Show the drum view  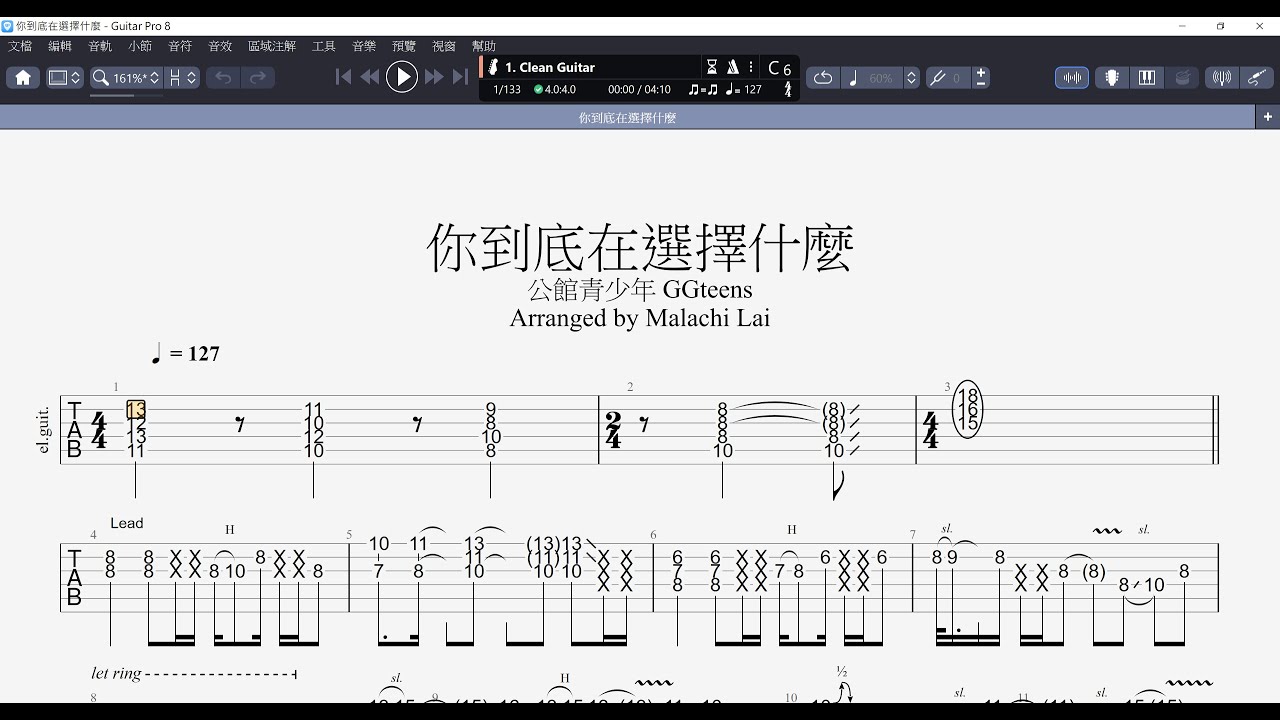pos(1183,77)
